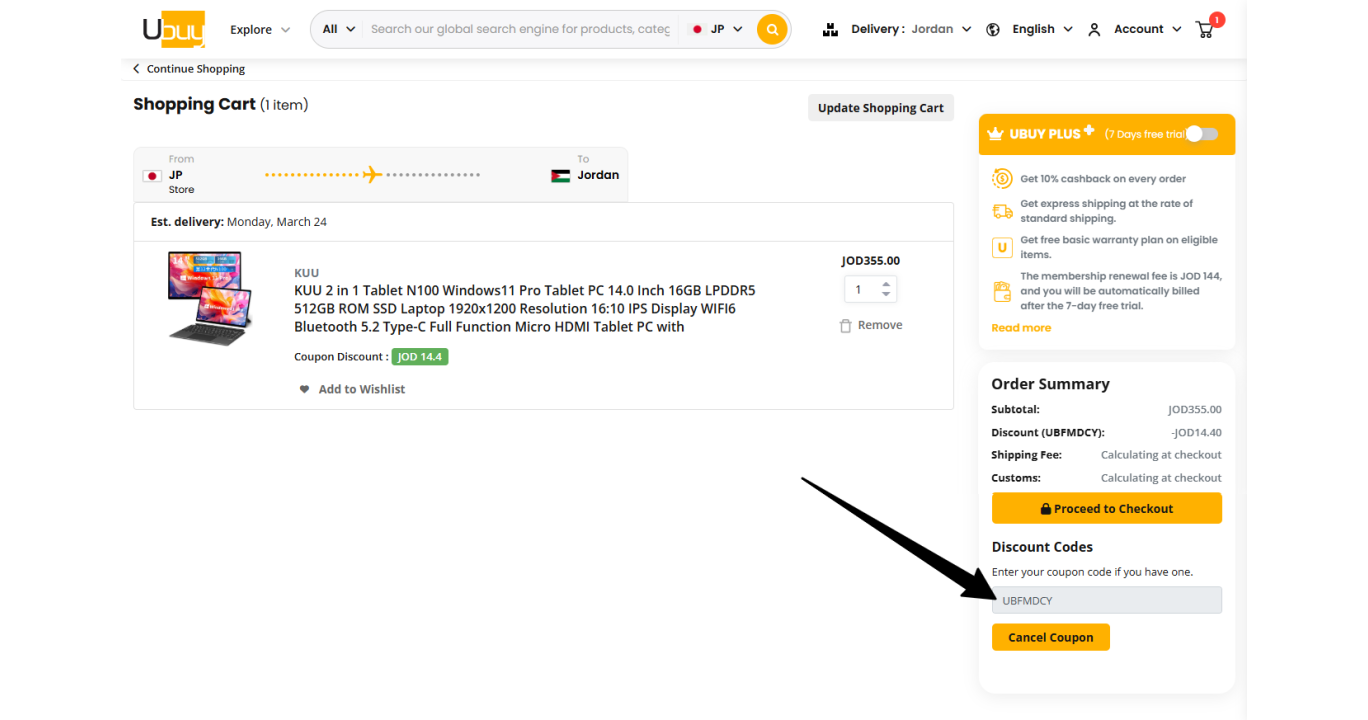Click the search input field
Viewport: 1368px width, 720px height.
(x=520, y=29)
